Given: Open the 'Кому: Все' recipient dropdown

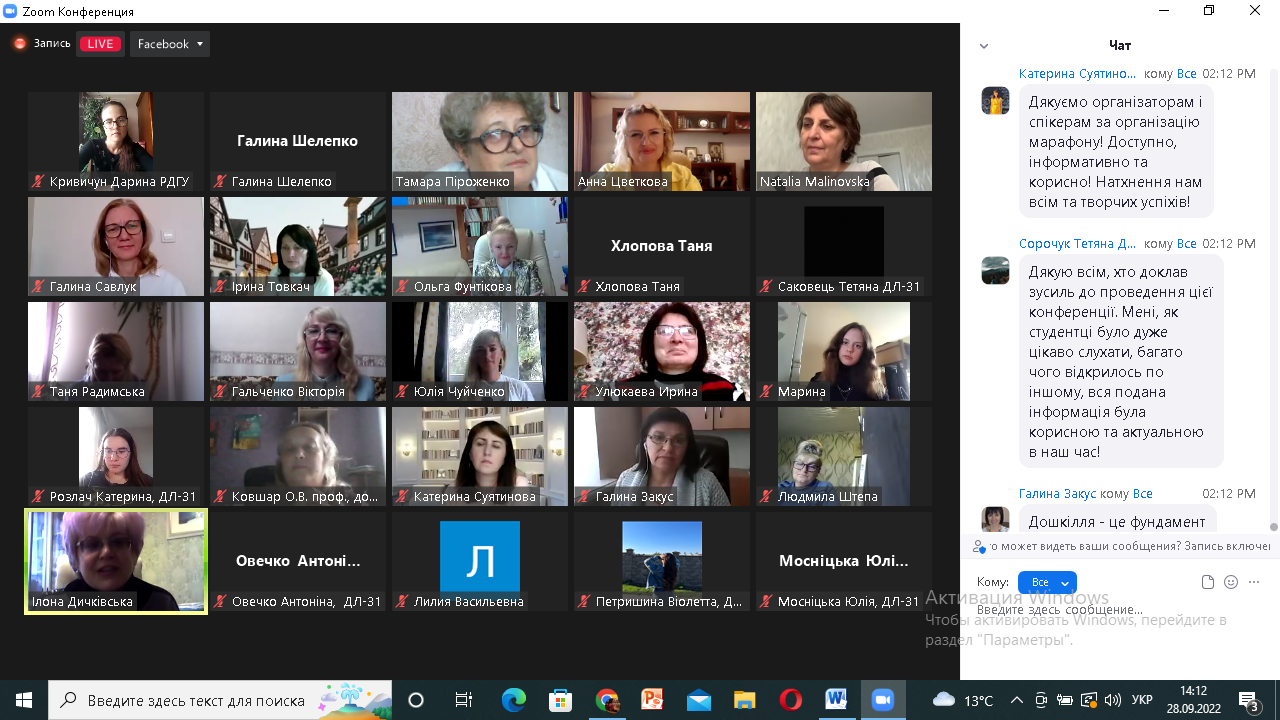Looking at the screenshot, I should (x=1047, y=582).
